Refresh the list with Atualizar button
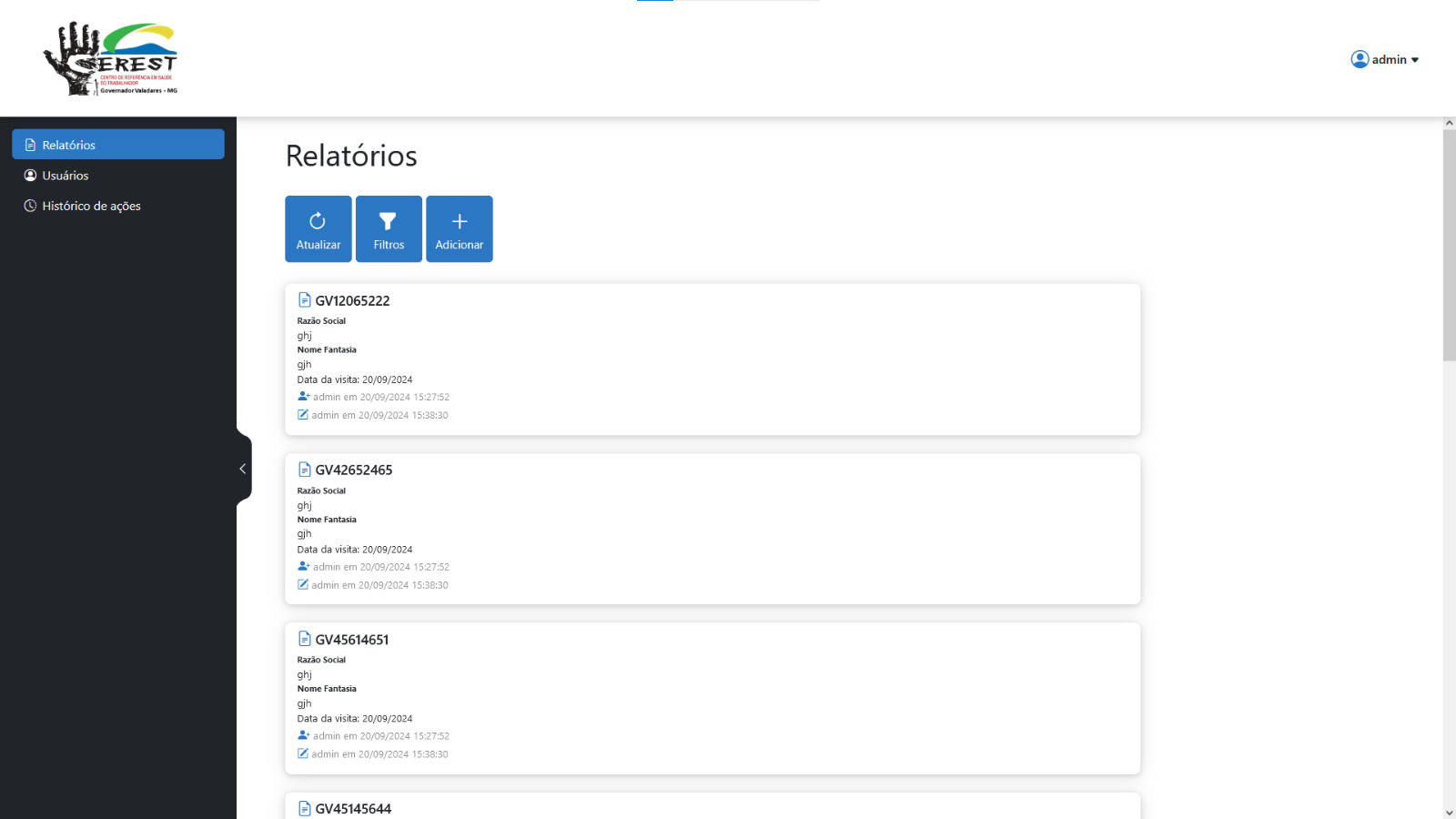The width and height of the screenshot is (1456, 819). coord(318,229)
